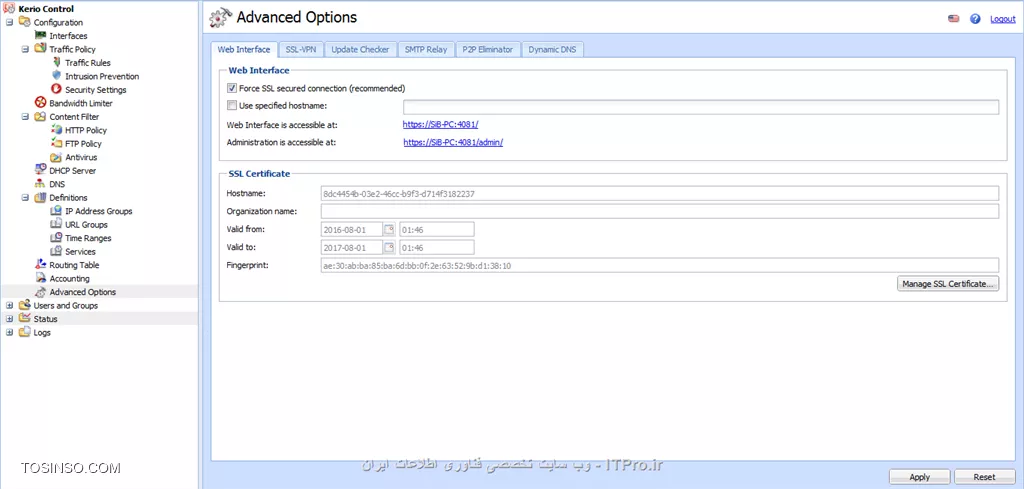Screen dimensions: 1024x489
Task: Click the Advanced Options tree icon
Action: [x=40, y=292]
